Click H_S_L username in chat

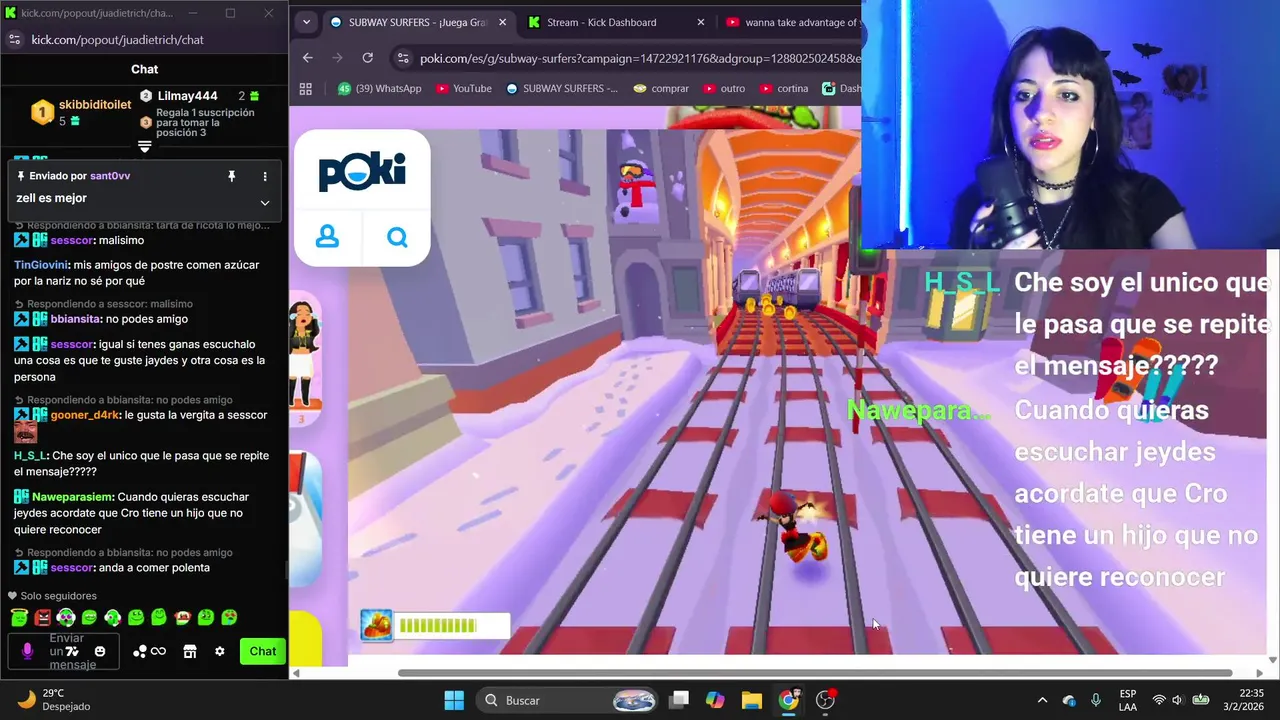click(30, 456)
